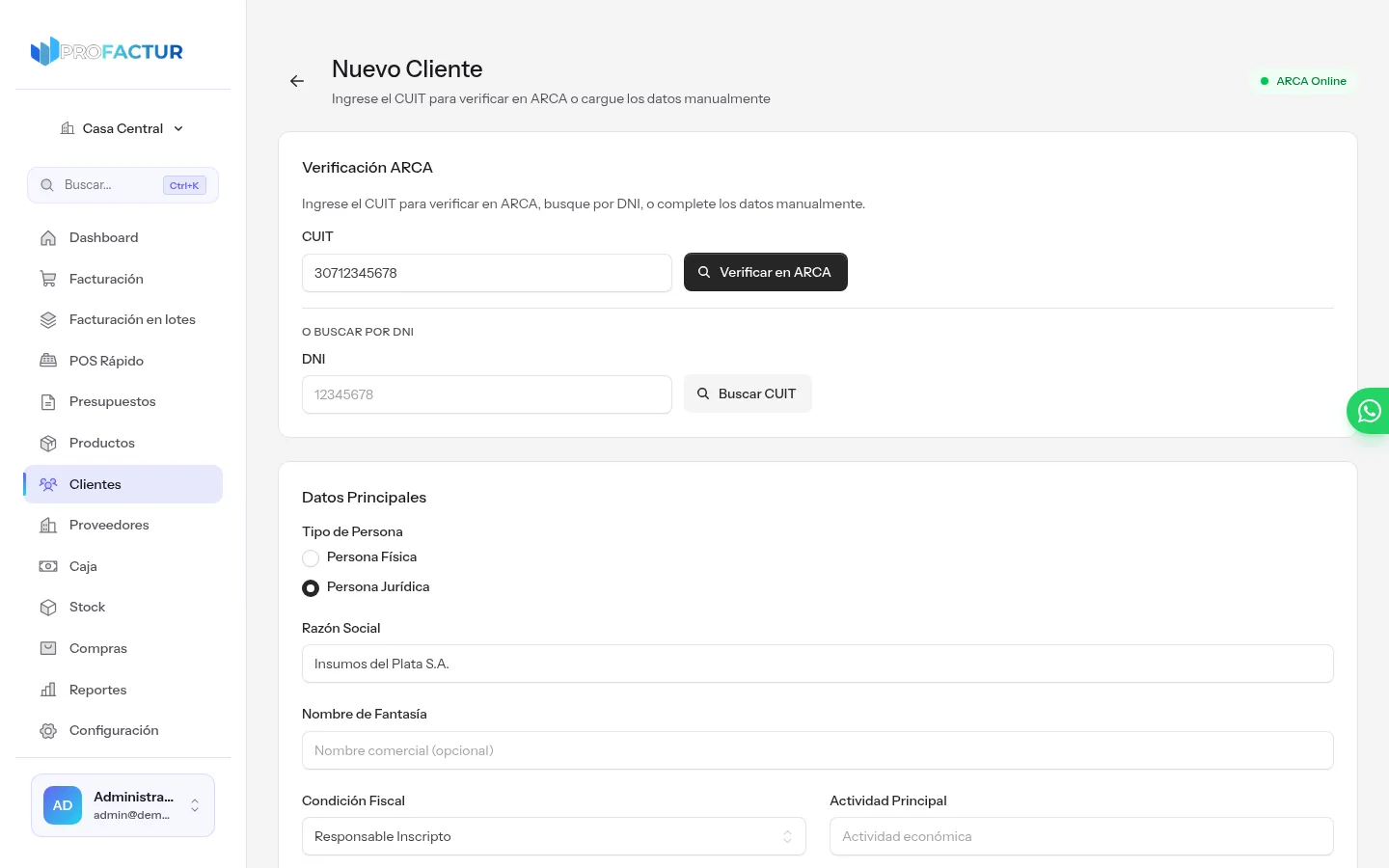Click the POS Rápido register icon
The width and height of the screenshot is (1389, 868).
click(48, 361)
